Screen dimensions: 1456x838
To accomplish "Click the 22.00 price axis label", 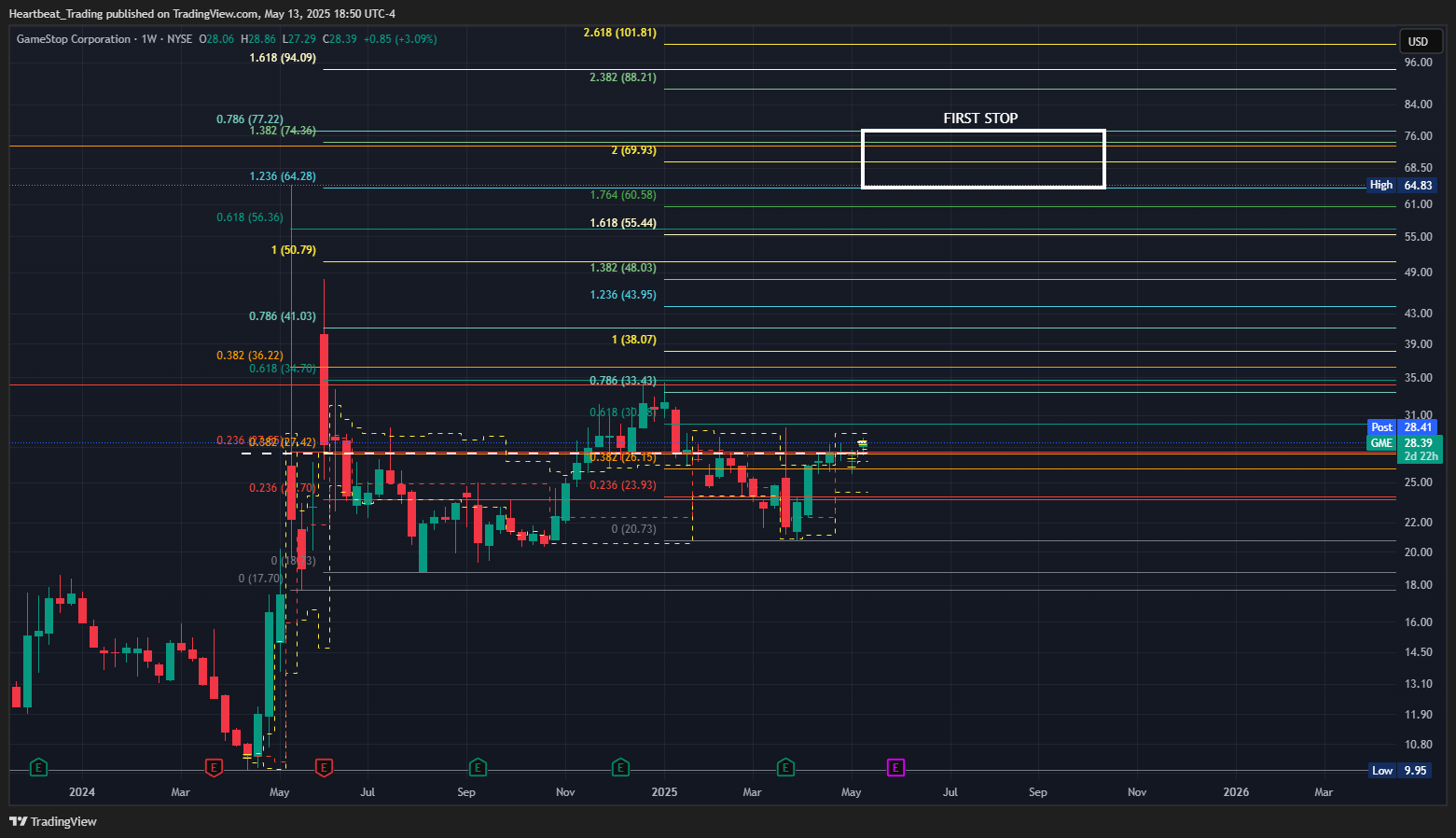I will click(1418, 523).
